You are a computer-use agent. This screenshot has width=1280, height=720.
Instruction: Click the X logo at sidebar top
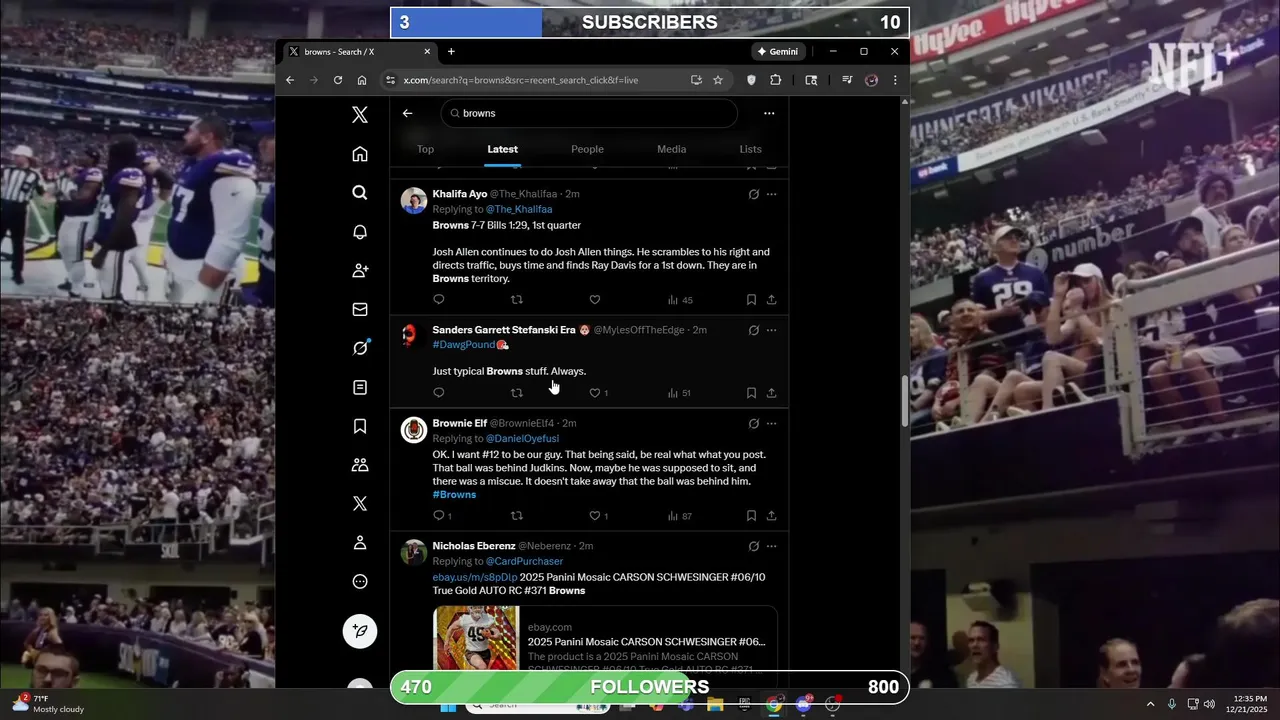pos(360,115)
